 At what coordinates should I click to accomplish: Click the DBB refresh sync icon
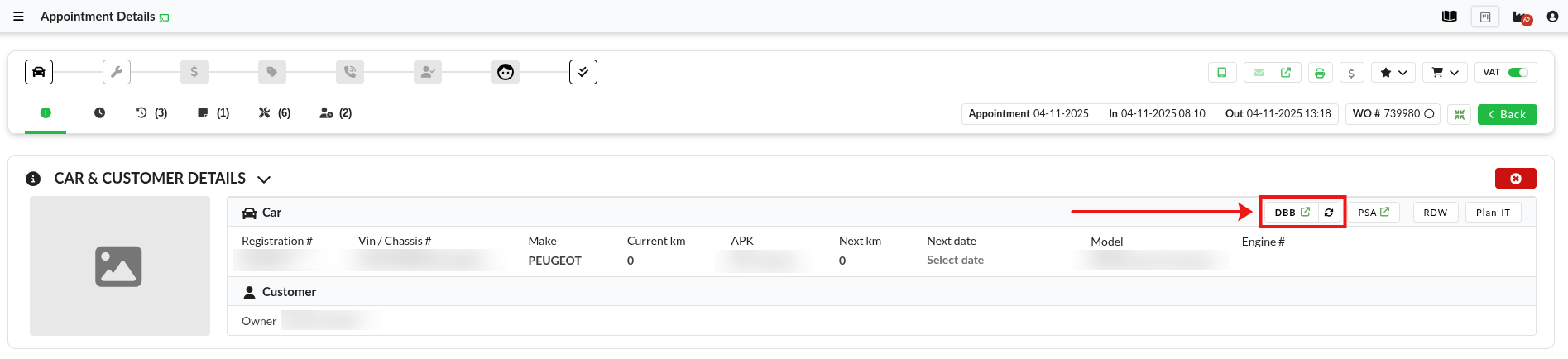(1329, 213)
